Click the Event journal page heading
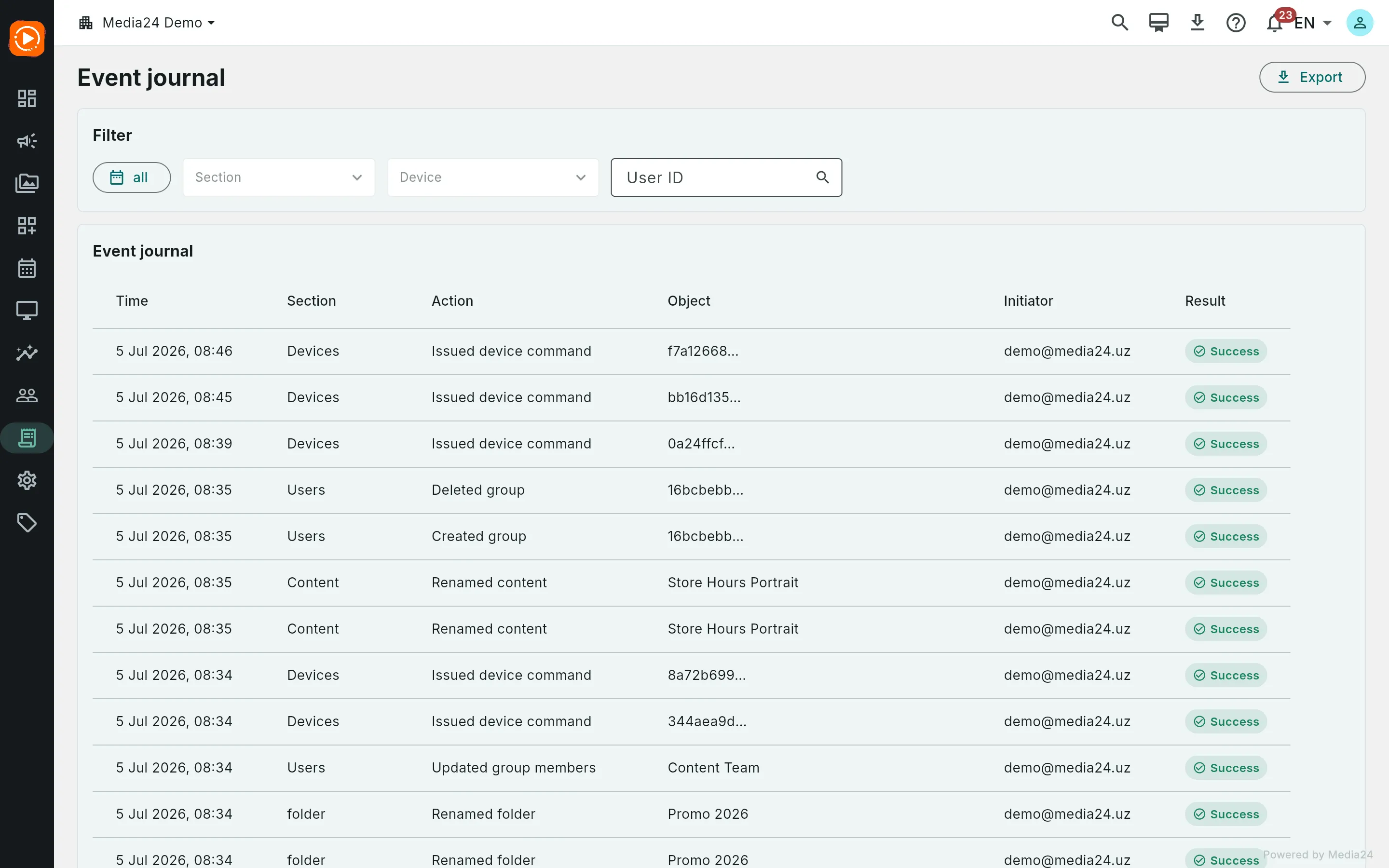 [x=151, y=78]
